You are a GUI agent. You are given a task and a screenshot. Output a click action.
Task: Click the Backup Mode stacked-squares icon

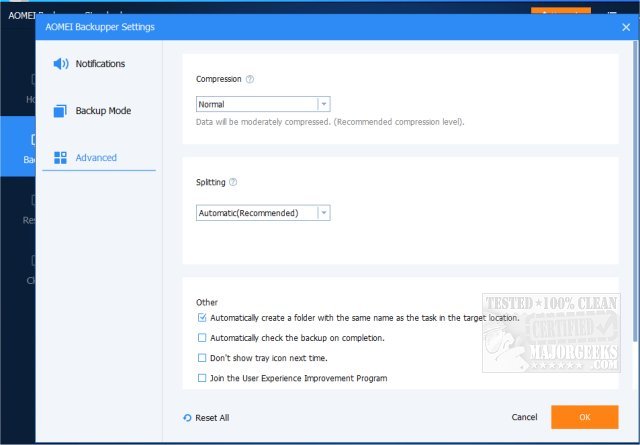pos(60,111)
